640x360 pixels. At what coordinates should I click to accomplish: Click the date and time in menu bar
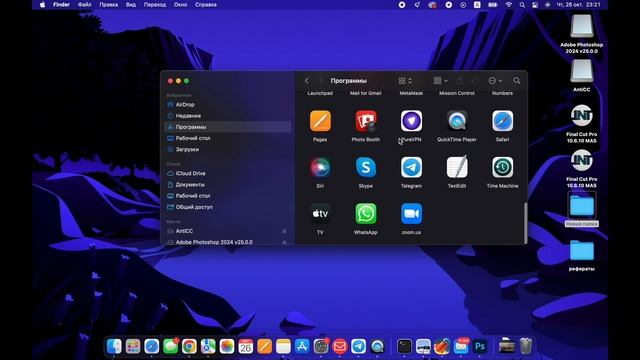point(578,5)
